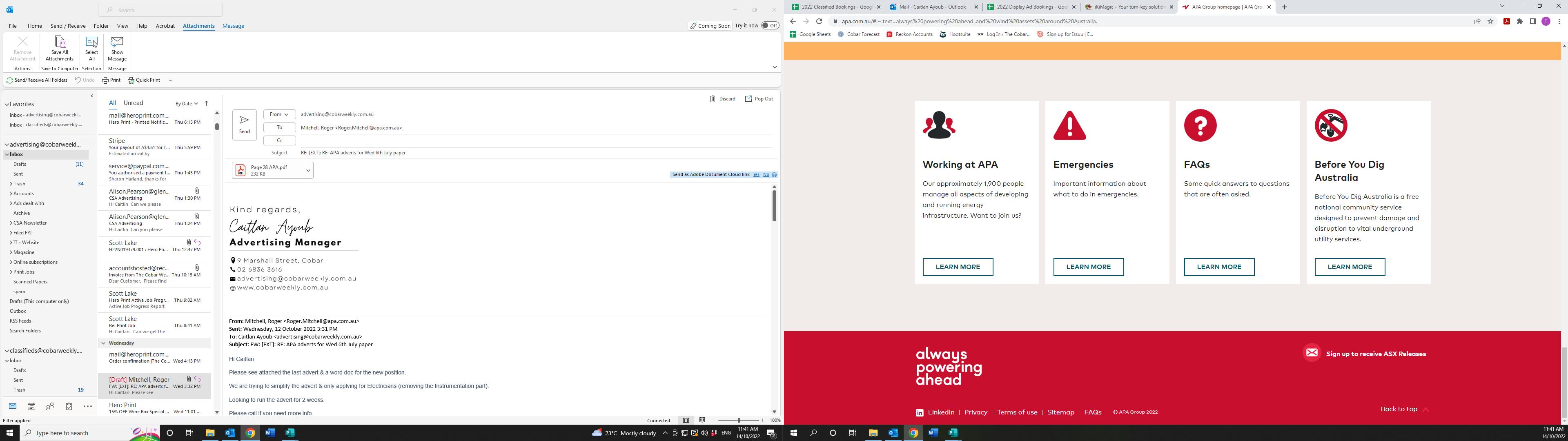Open the From account dropdown
Screen dimensions: 1568x441
click(279, 114)
